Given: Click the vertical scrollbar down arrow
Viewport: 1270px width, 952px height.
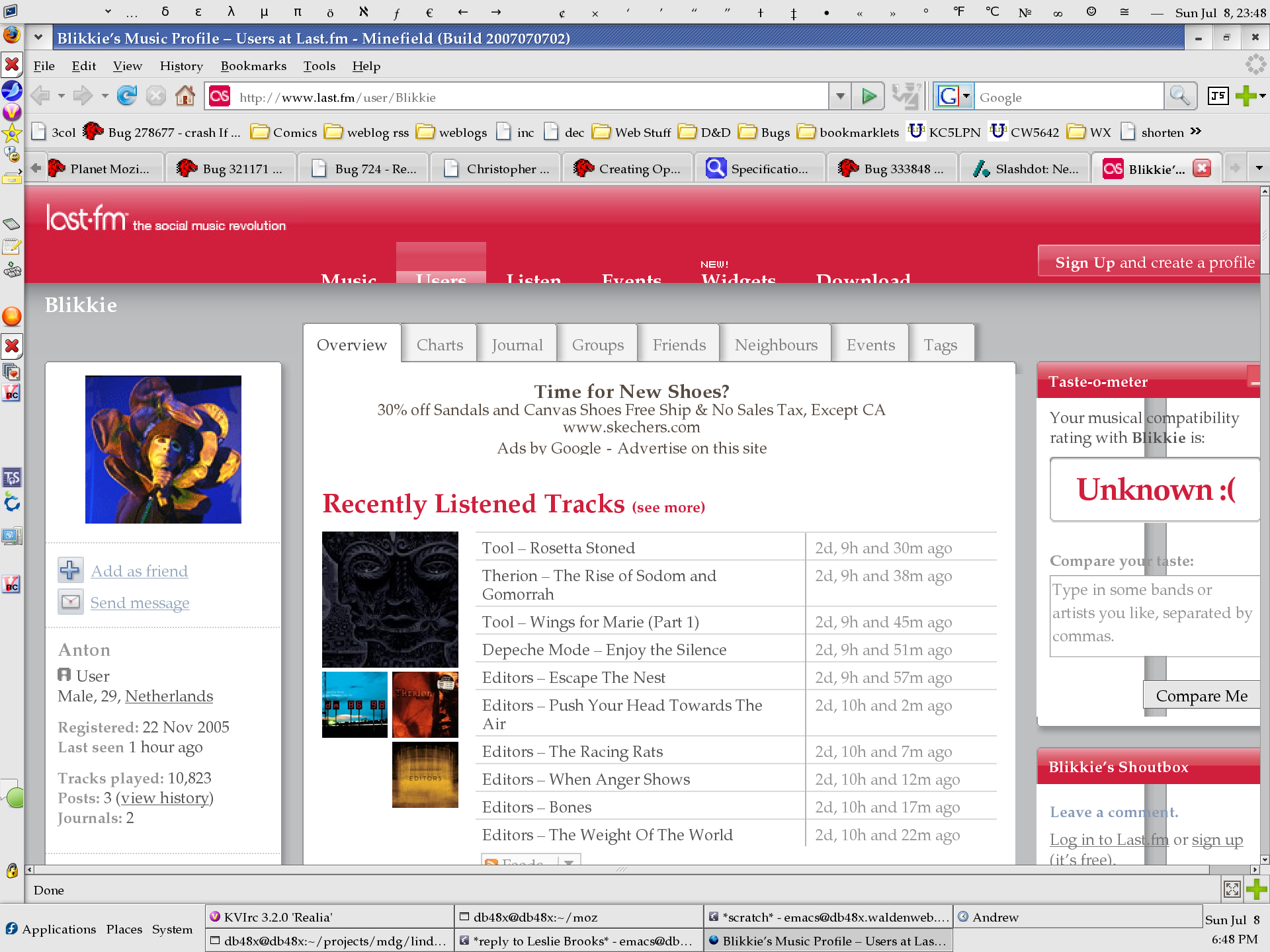Looking at the screenshot, I should [x=1265, y=859].
